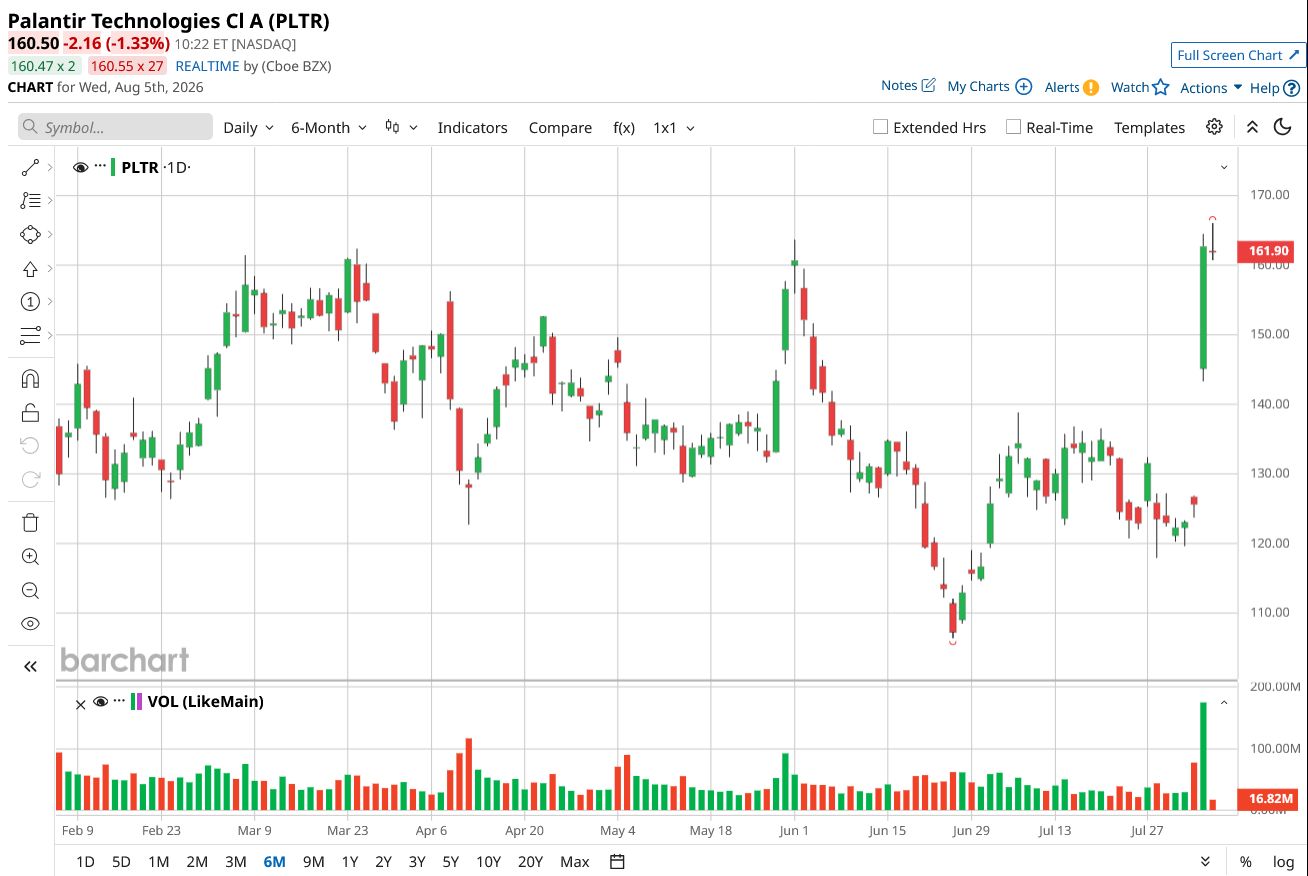Check the Real-Time checkbox

[1013, 127]
